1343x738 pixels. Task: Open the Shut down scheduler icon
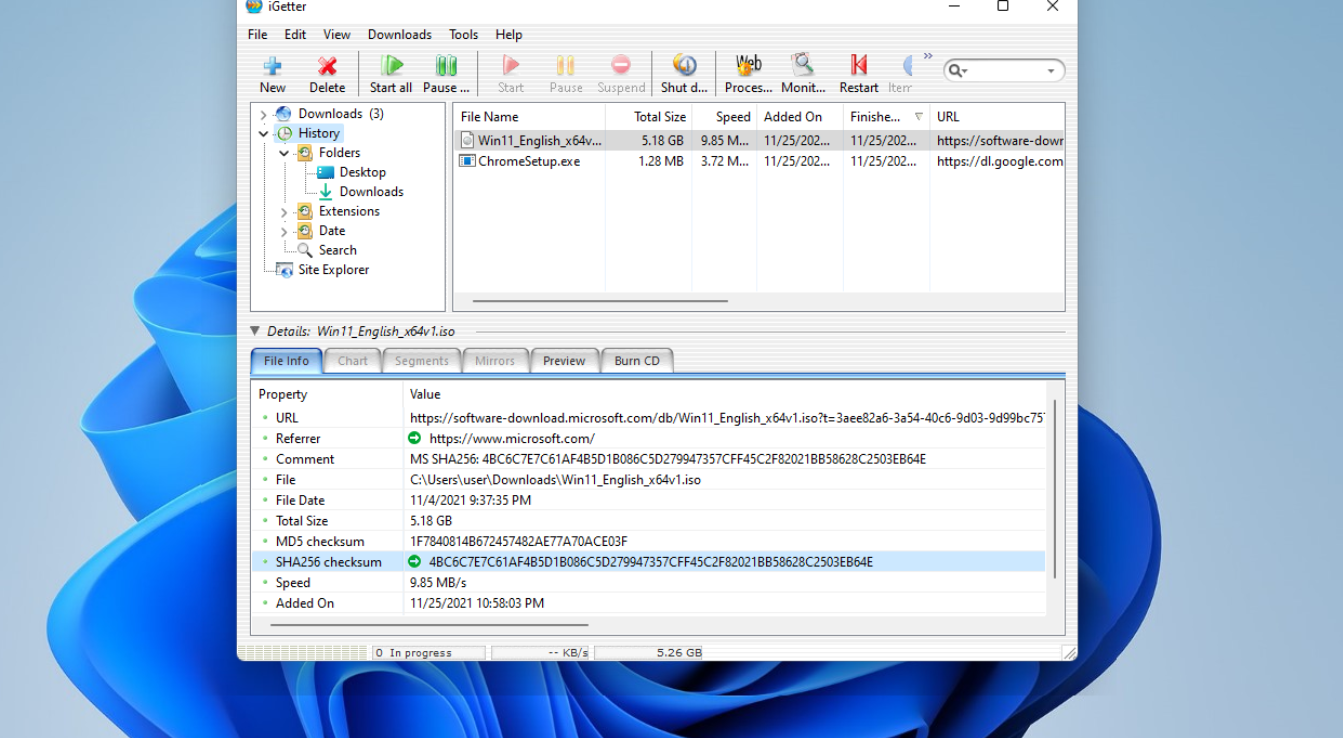(x=685, y=66)
